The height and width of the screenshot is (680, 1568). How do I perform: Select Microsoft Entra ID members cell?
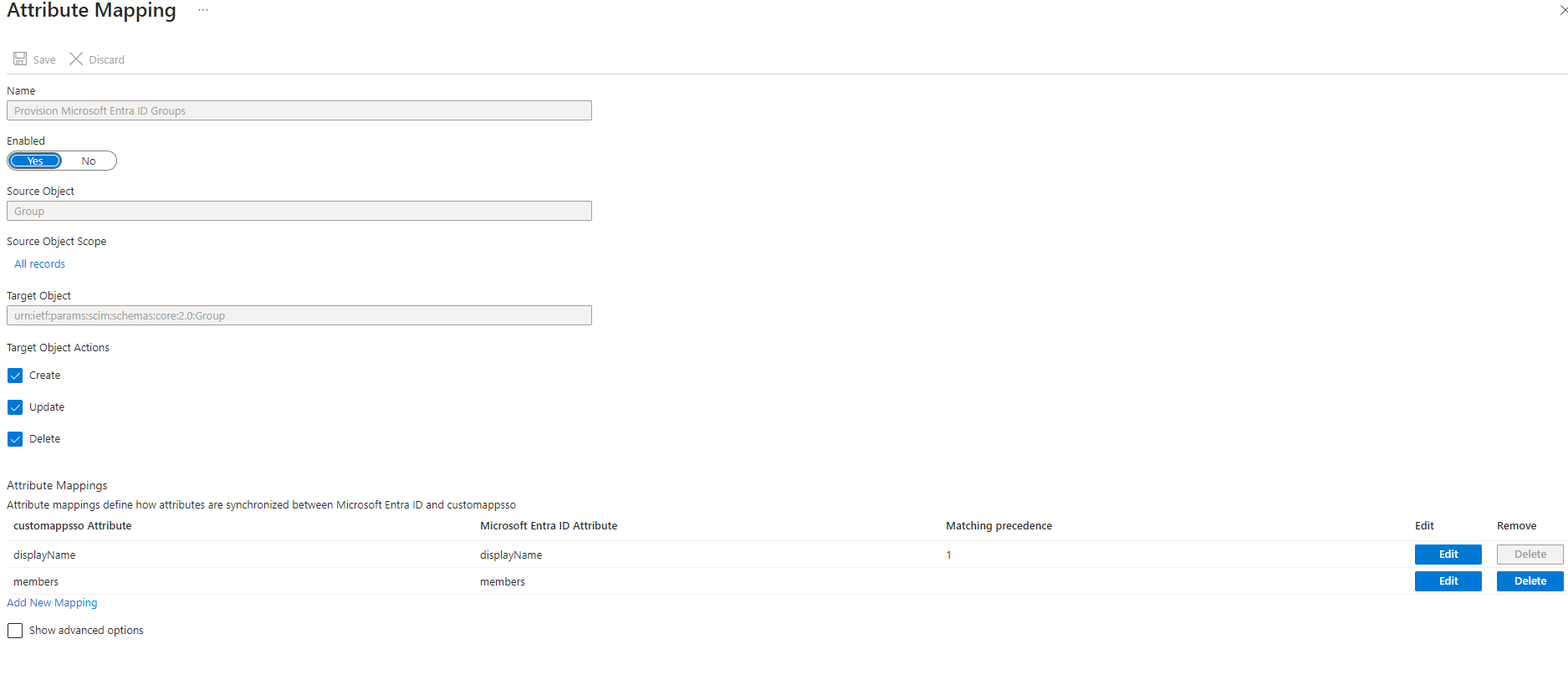pos(503,581)
